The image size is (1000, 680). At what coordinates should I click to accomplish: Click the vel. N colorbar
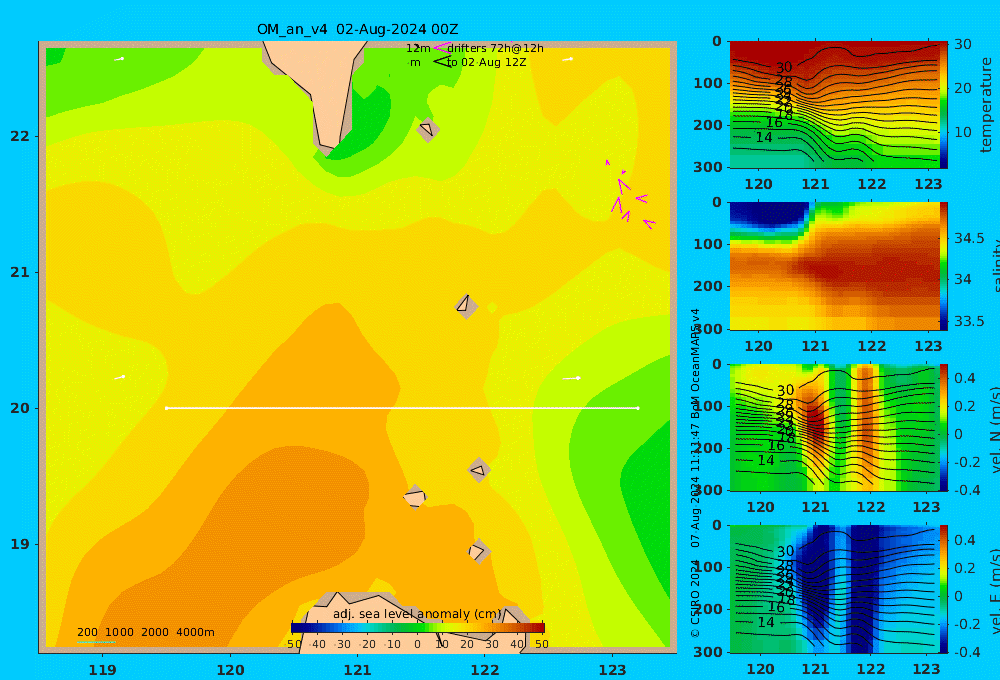943,427
